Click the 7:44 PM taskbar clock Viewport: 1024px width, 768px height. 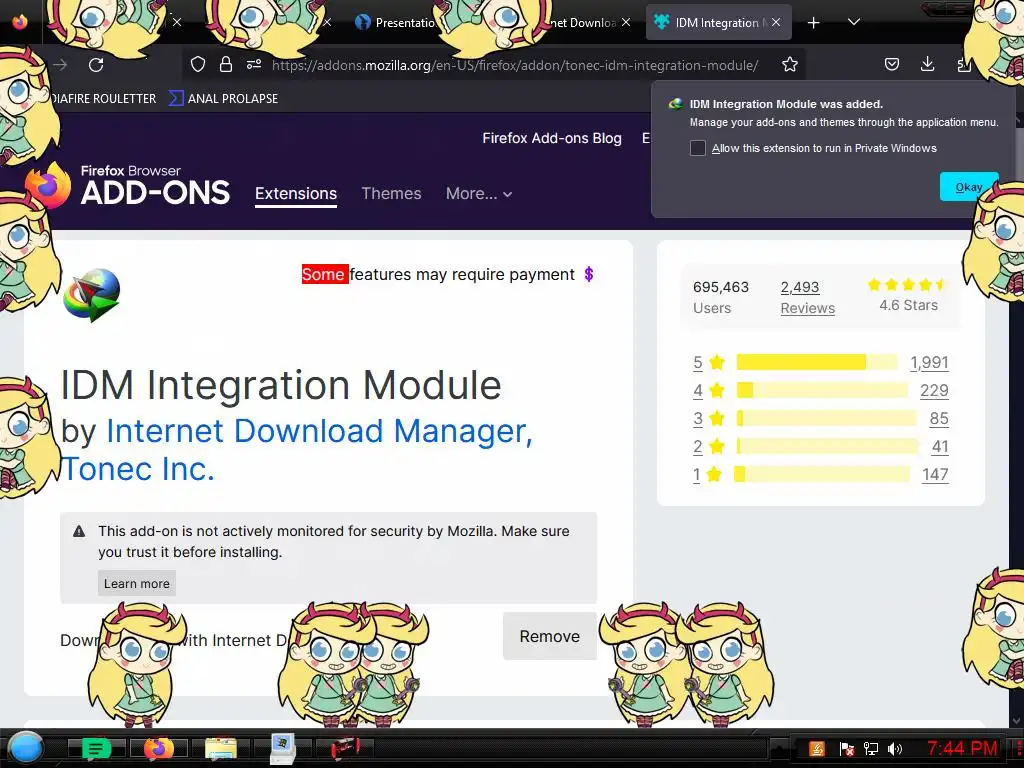(963, 748)
